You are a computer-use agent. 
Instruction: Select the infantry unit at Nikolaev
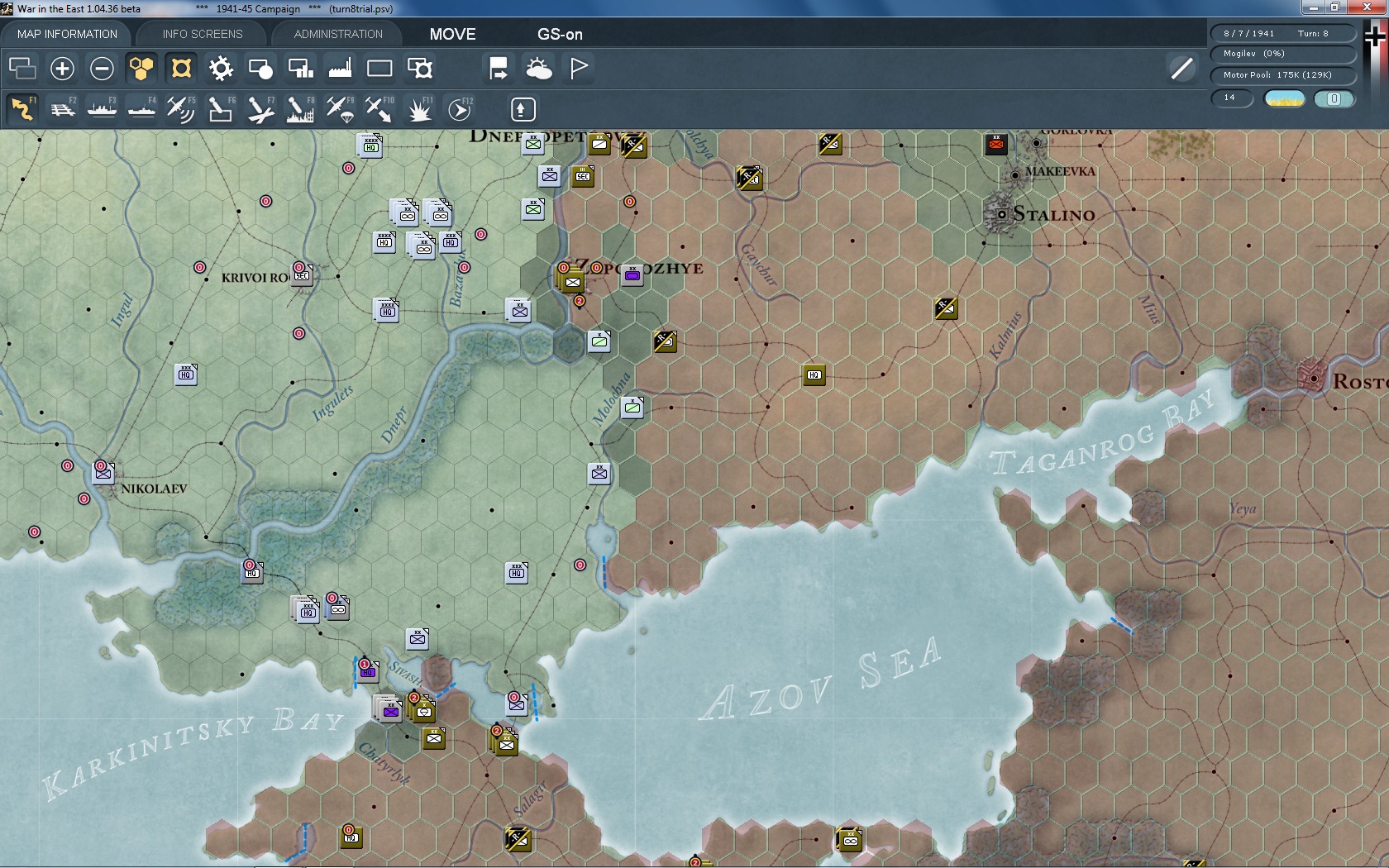click(103, 474)
